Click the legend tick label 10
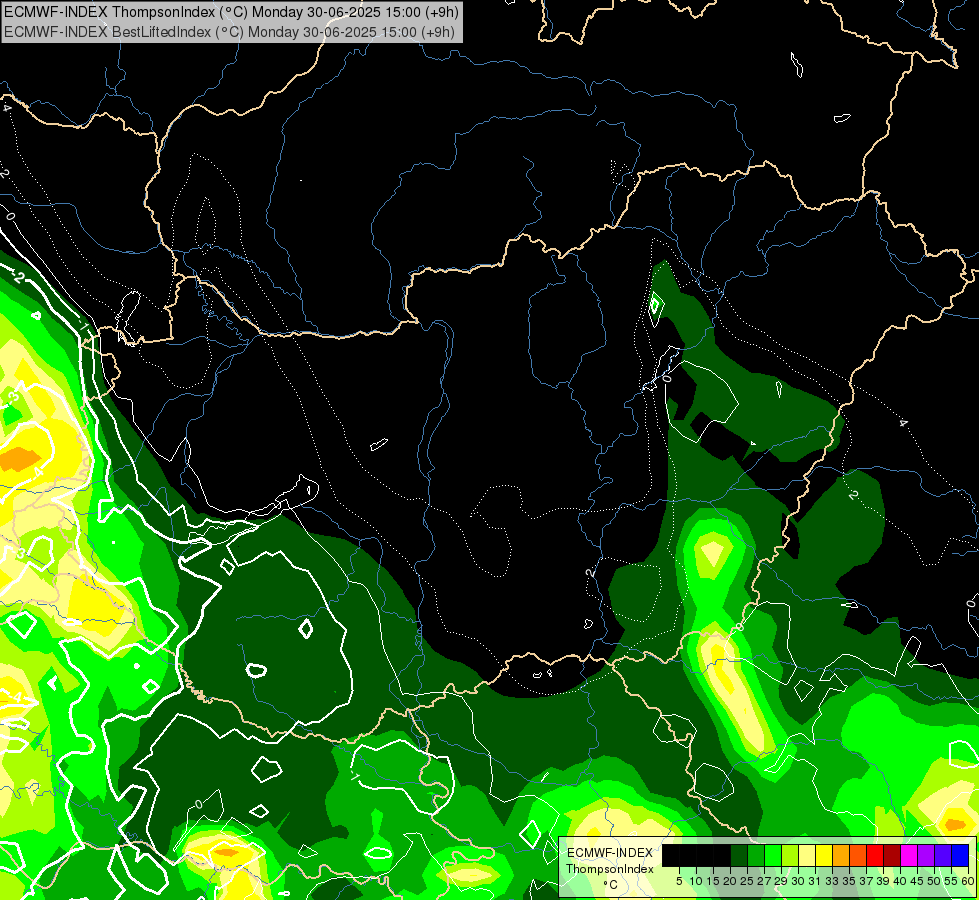 pos(696,881)
